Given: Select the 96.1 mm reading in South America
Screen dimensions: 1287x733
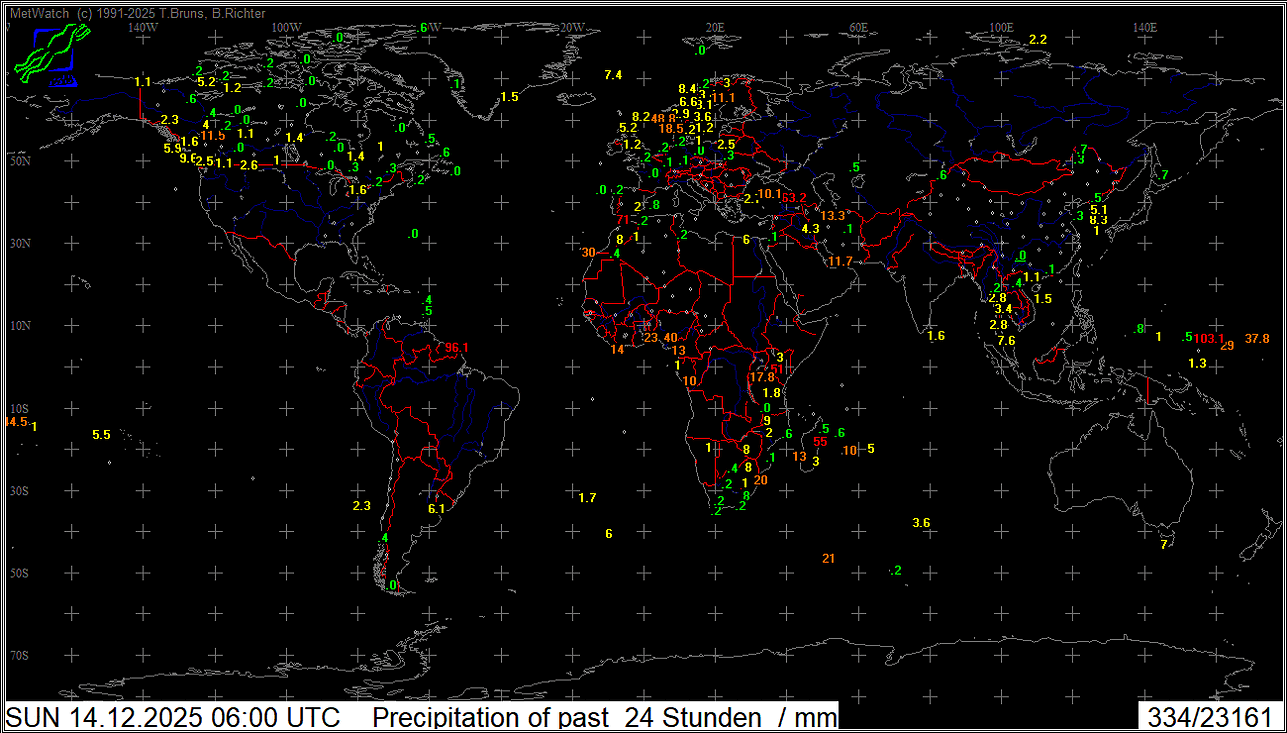Looking at the screenshot, I should point(457,348).
